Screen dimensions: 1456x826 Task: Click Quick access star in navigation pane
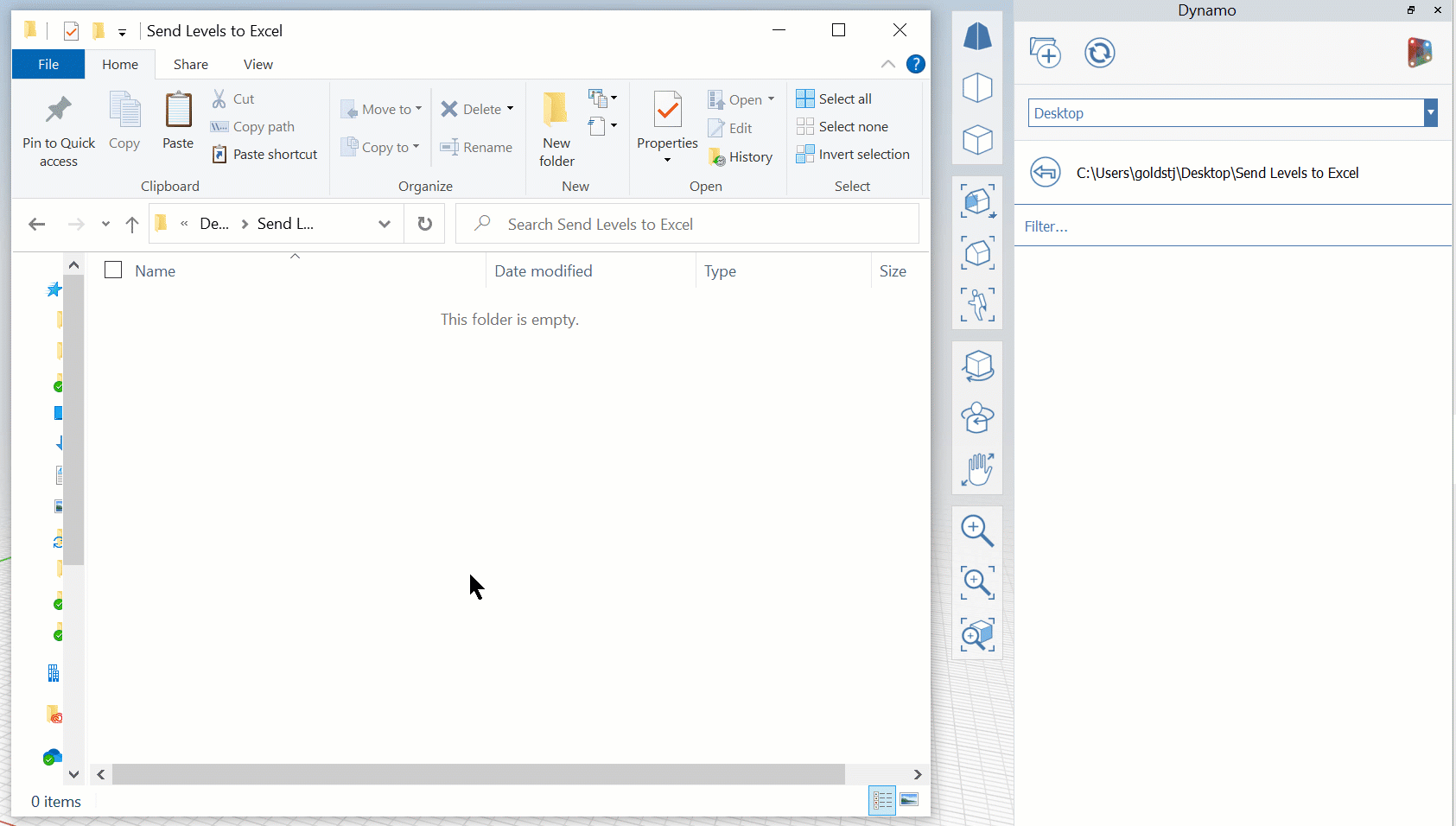[54, 289]
